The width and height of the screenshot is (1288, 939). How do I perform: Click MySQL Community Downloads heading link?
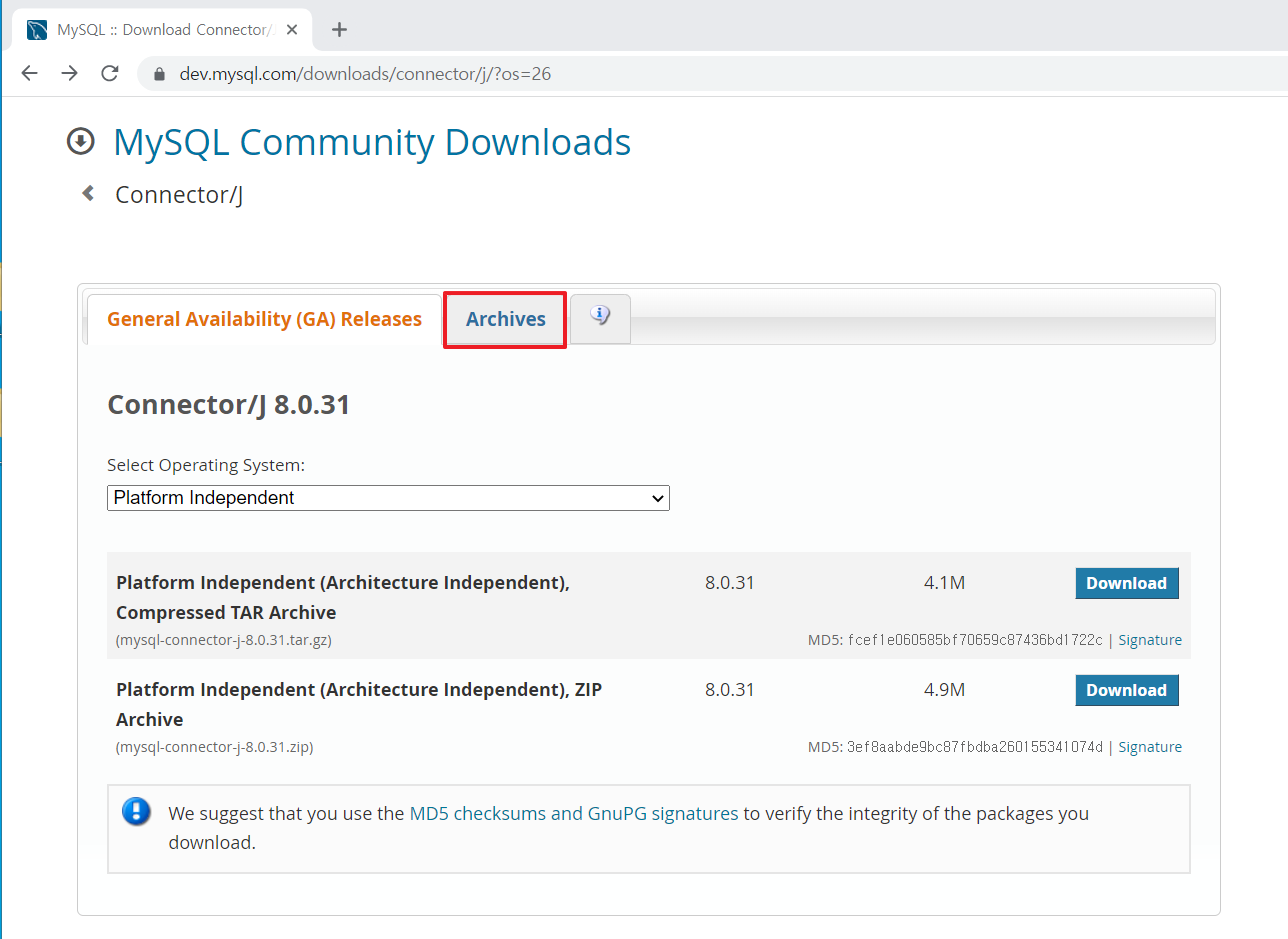[372, 142]
